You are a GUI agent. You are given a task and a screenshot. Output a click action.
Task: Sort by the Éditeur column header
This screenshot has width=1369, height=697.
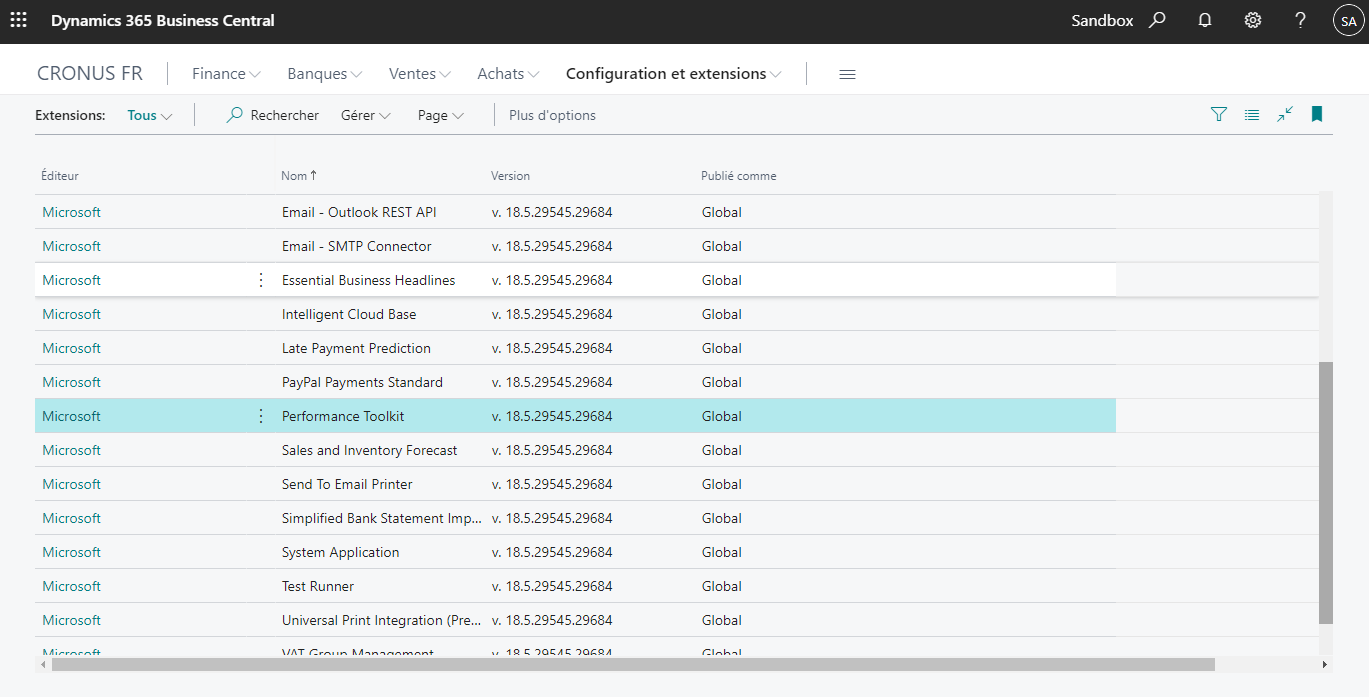(60, 176)
